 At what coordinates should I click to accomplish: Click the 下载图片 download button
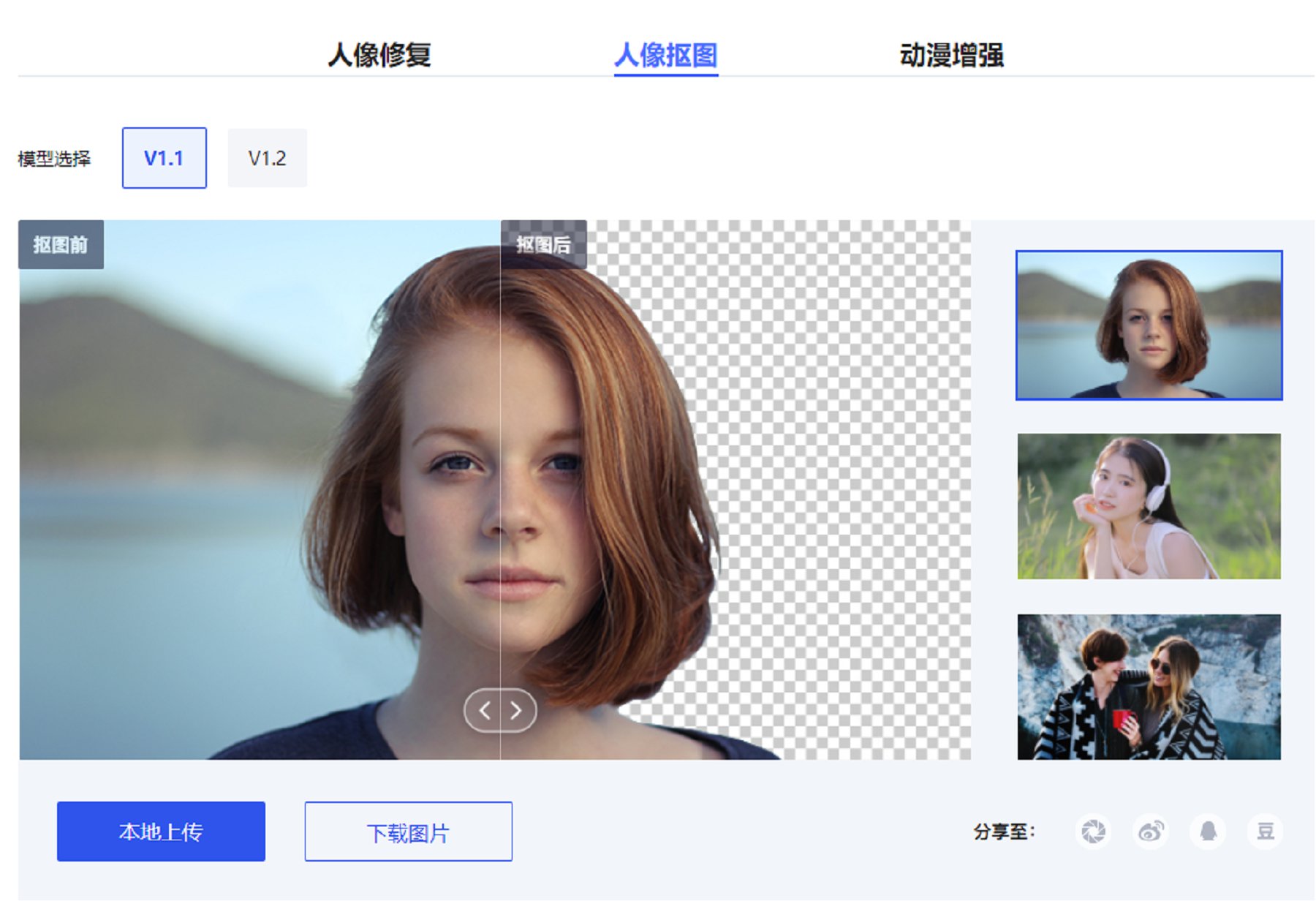(408, 832)
